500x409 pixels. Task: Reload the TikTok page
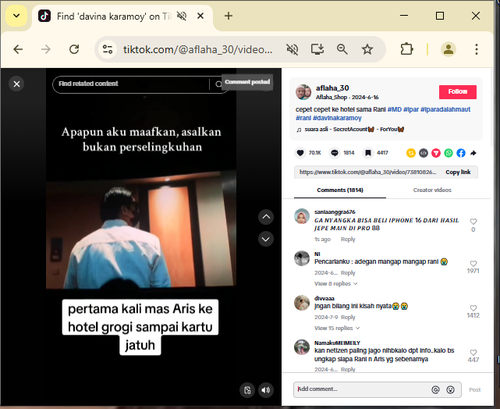[74, 49]
